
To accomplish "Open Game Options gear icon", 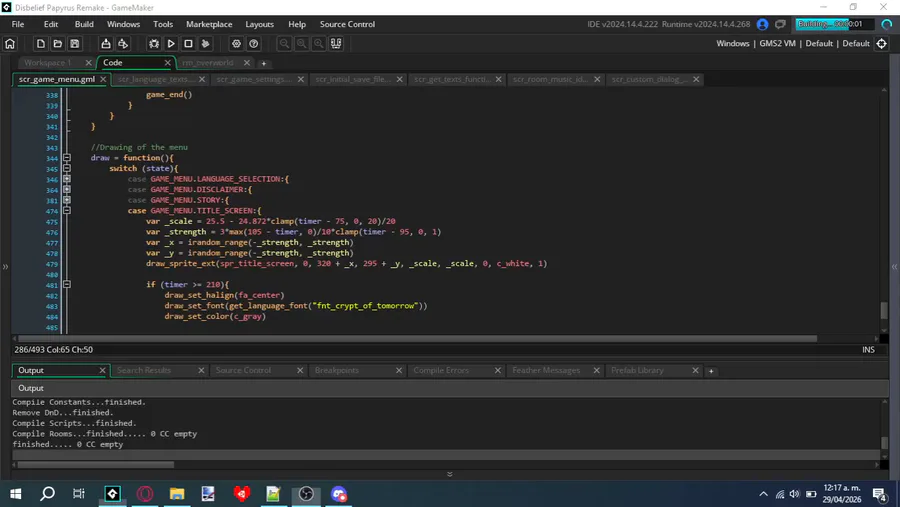I will tap(236, 44).
